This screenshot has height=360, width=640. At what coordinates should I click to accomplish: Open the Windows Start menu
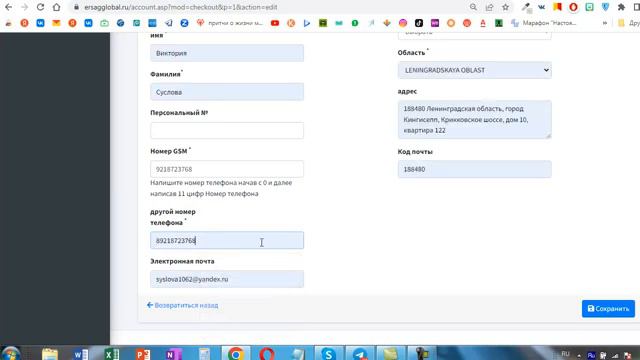point(11,353)
